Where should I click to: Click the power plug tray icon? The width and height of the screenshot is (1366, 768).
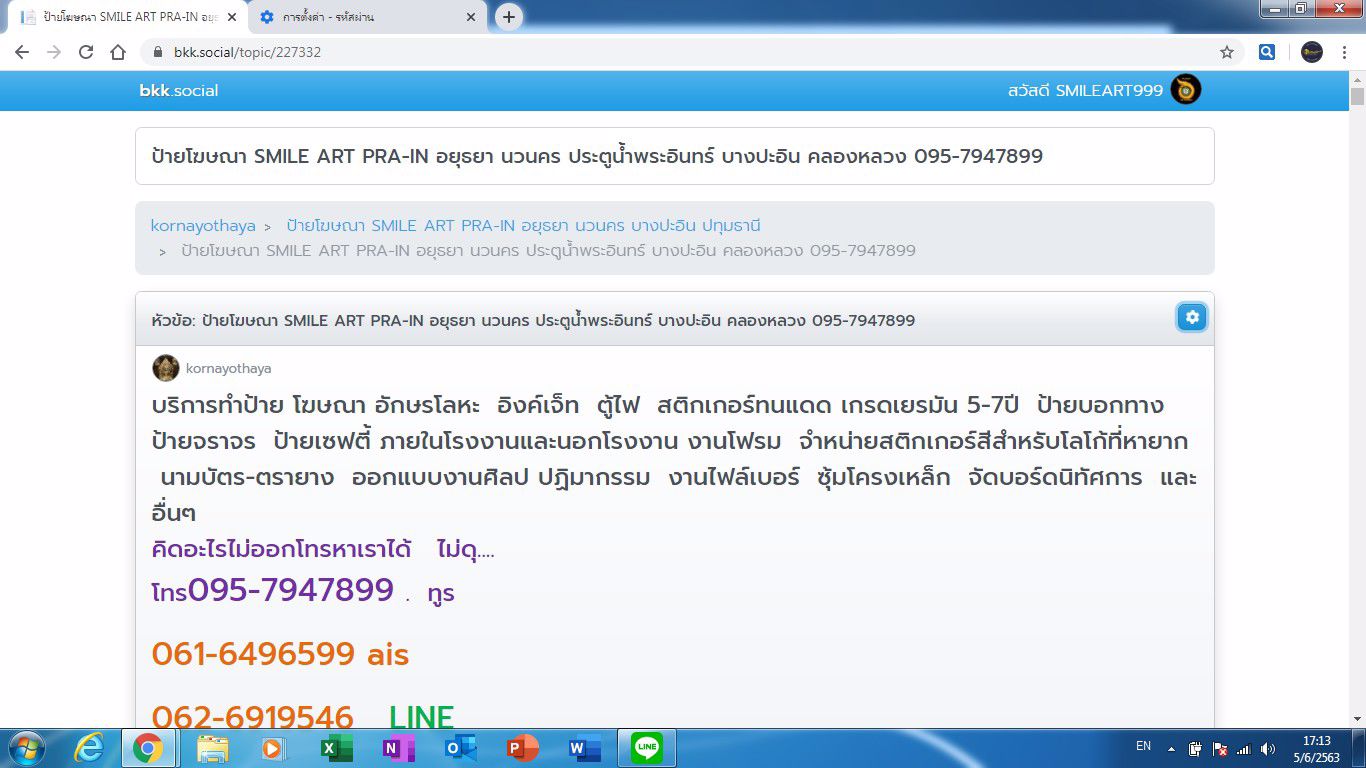1195,748
